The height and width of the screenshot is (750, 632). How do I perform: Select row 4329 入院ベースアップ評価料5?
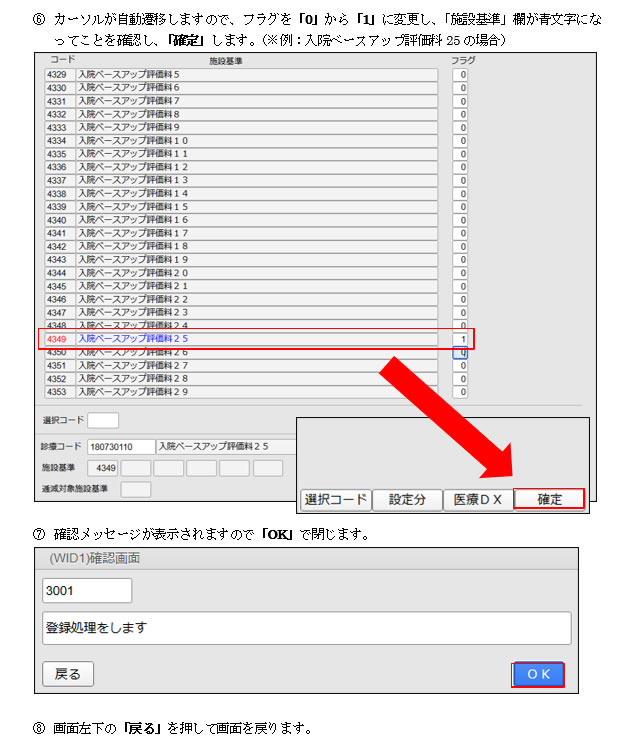[x=256, y=75]
